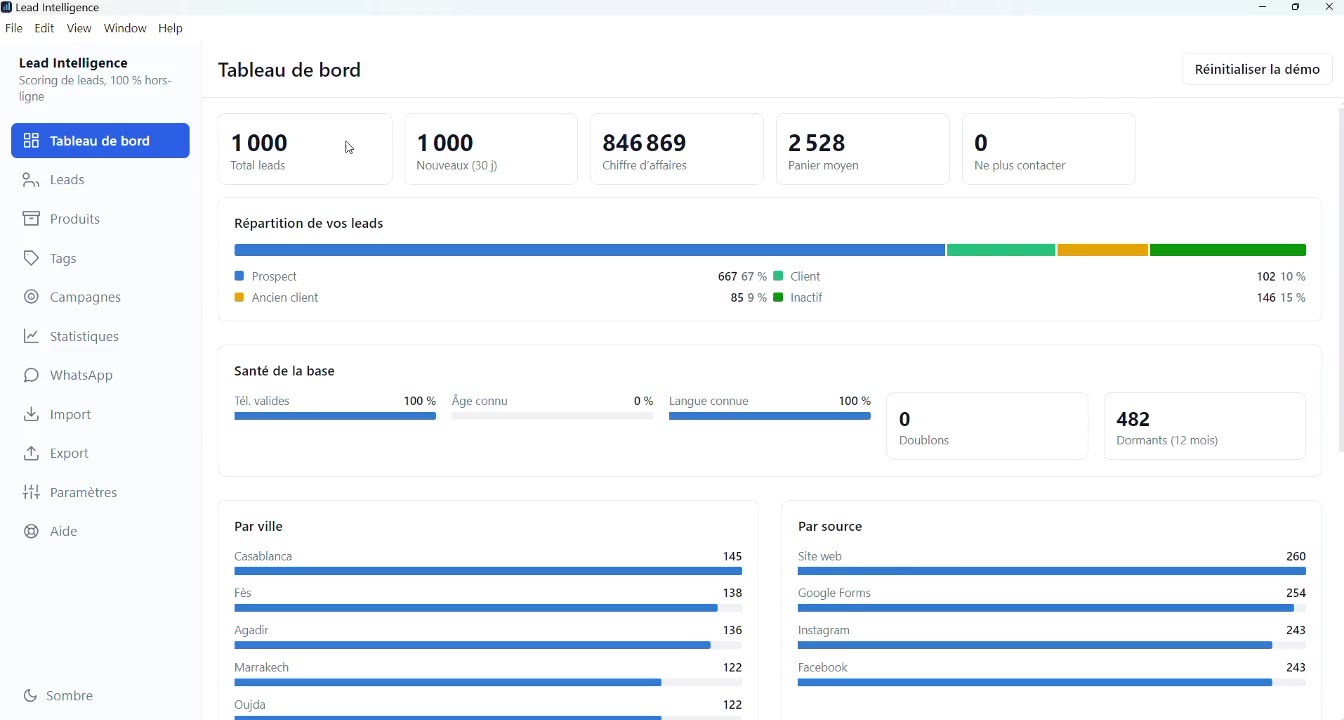Click the Nouveaux (30 j) card
Screen dimensions: 1344x720
tap(491, 149)
